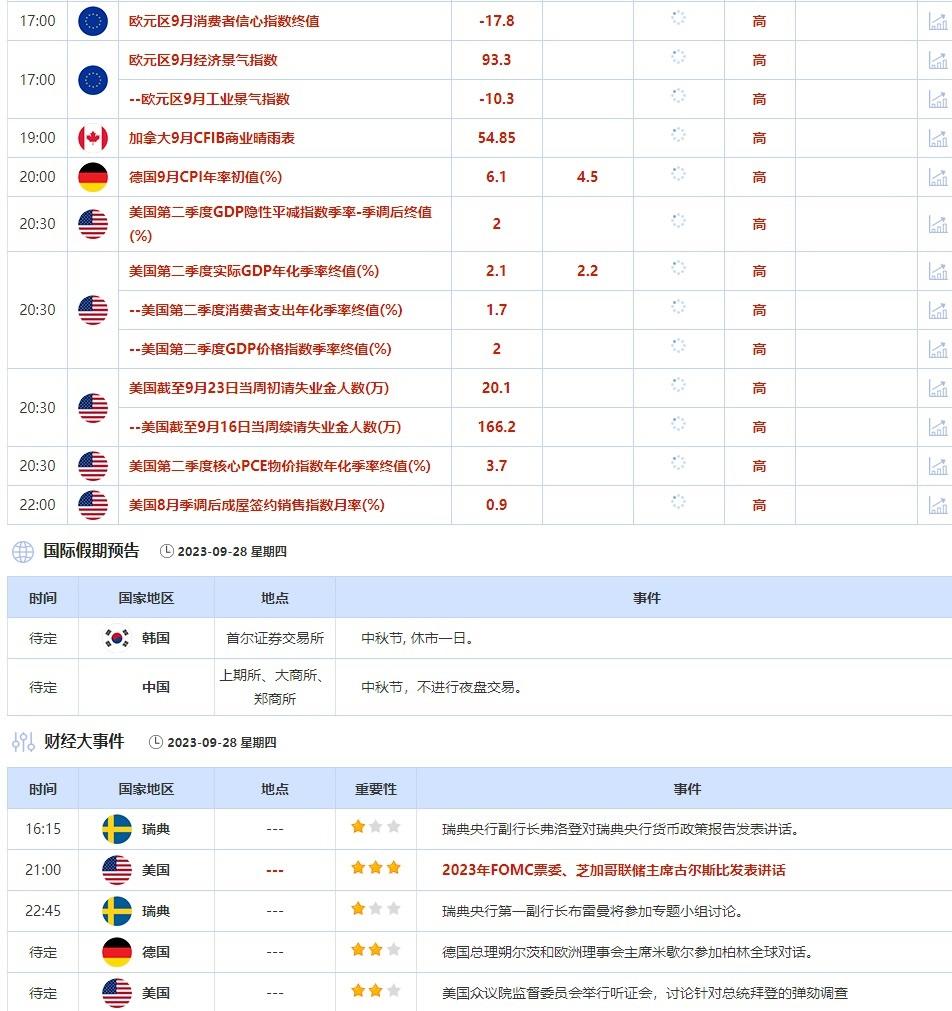The height and width of the screenshot is (1011, 952).
Task: Click the chart icon for 德国9月CPI年率初值
Action: tap(938, 177)
